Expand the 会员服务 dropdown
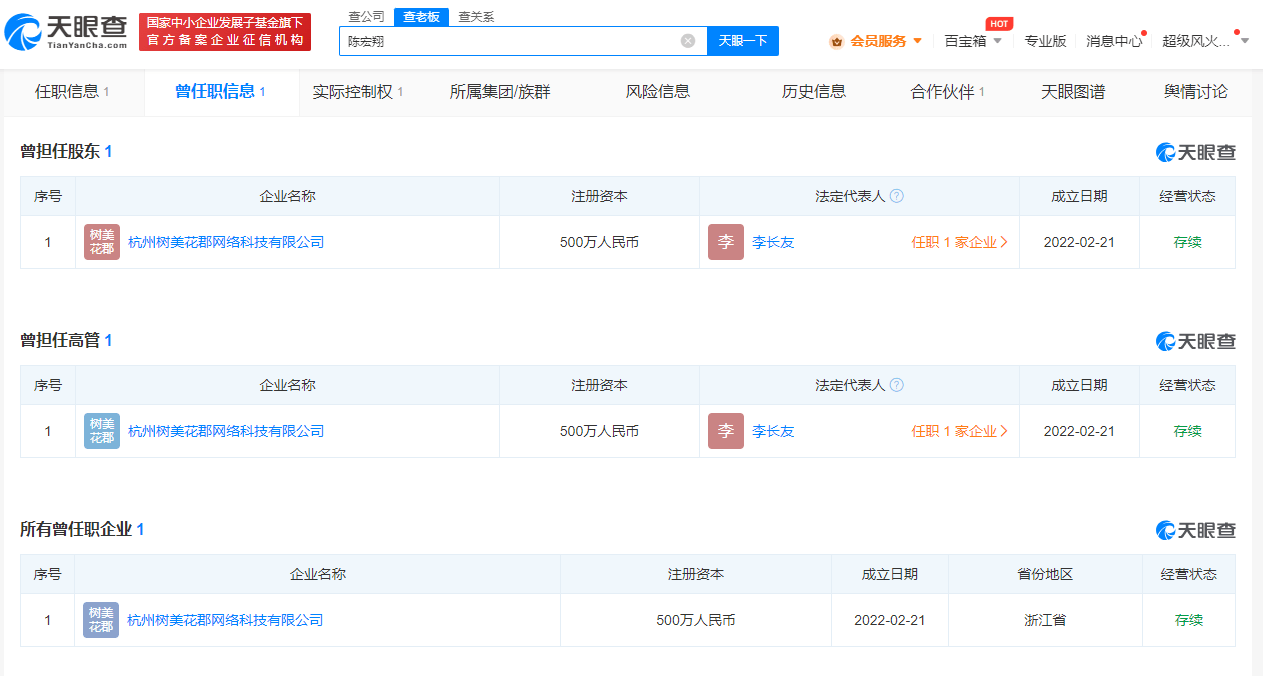Screen dimensions: 1263x676 pyautogui.click(x=917, y=41)
